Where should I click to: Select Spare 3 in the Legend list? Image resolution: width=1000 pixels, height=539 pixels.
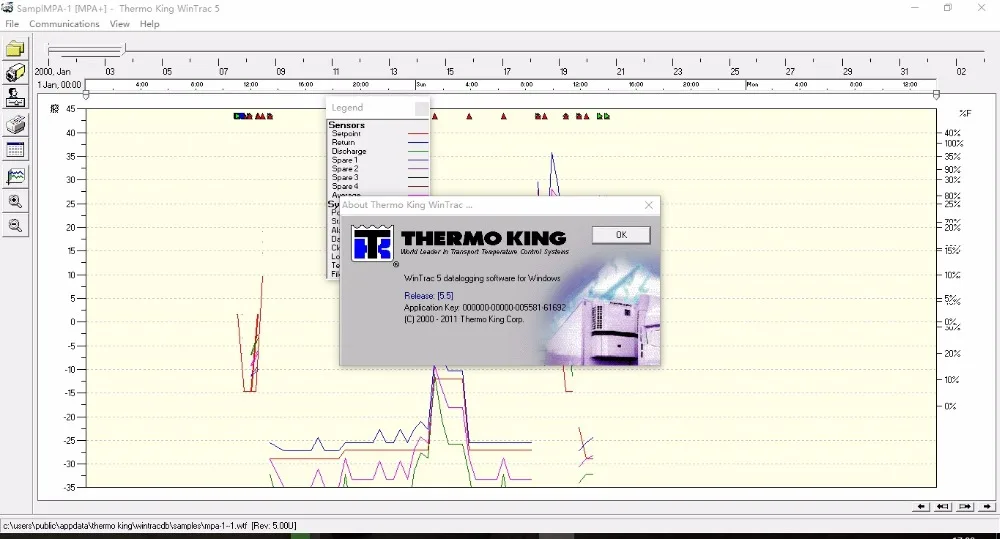345,177
